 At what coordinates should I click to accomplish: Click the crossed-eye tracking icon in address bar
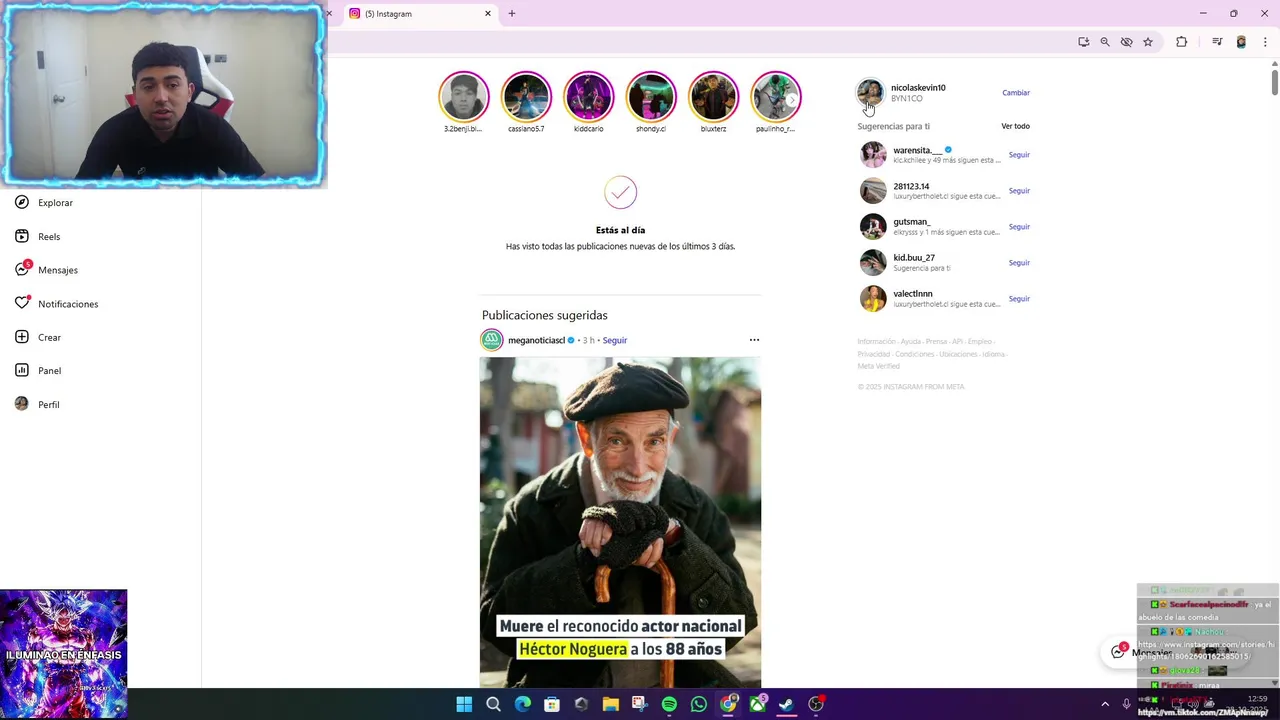[x=1126, y=42]
